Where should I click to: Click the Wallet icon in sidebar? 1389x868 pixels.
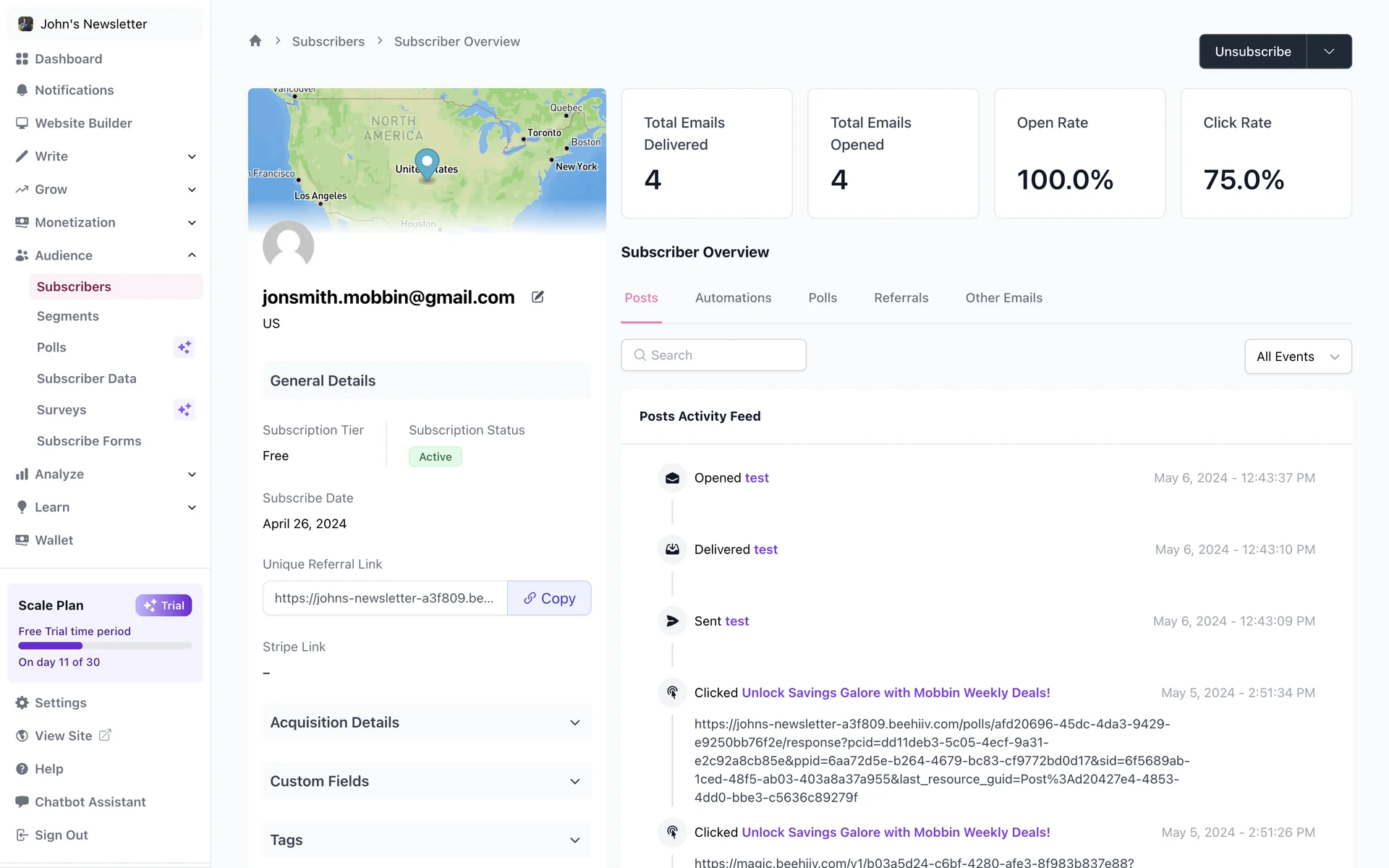click(x=22, y=540)
